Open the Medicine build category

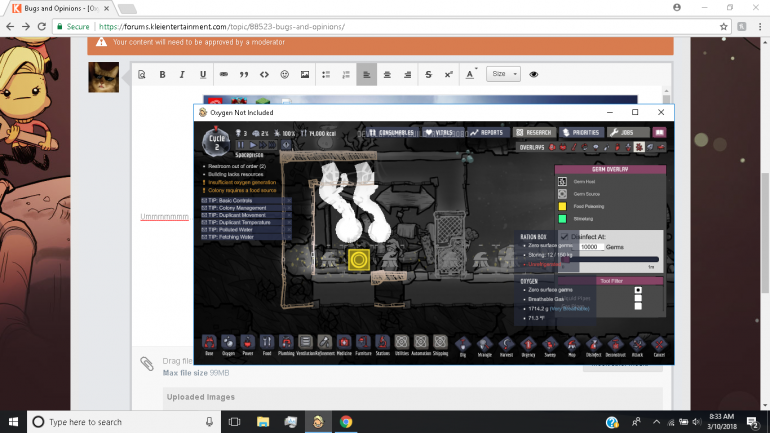pos(344,346)
